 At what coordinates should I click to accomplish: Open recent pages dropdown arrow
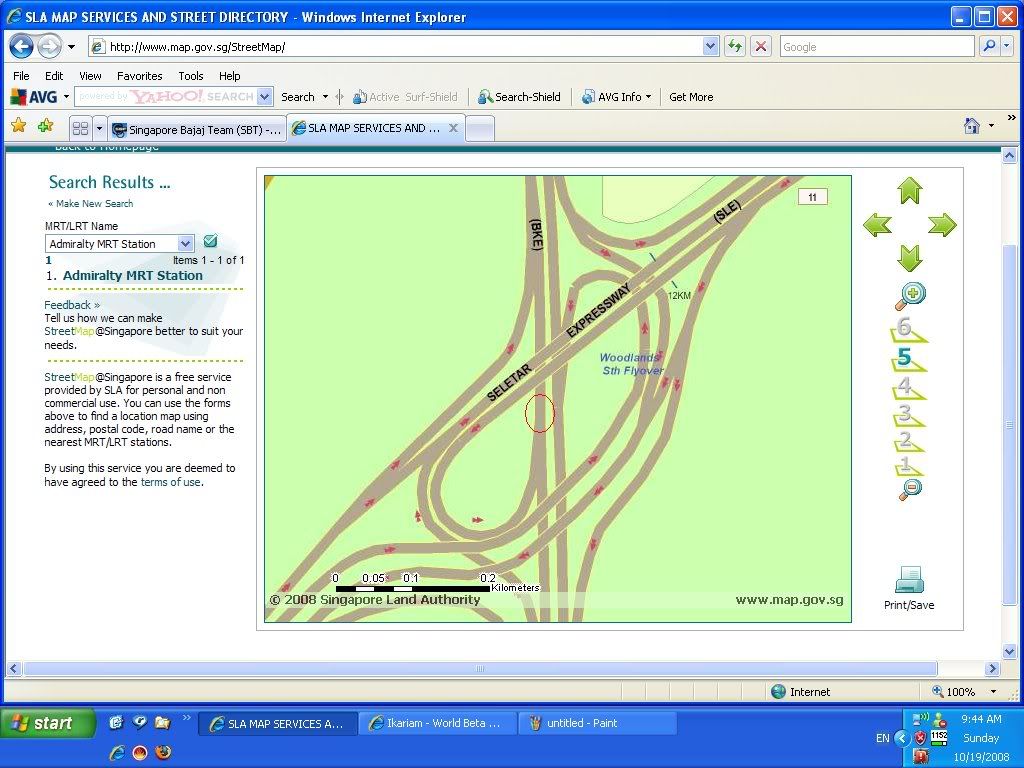(71, 47)
